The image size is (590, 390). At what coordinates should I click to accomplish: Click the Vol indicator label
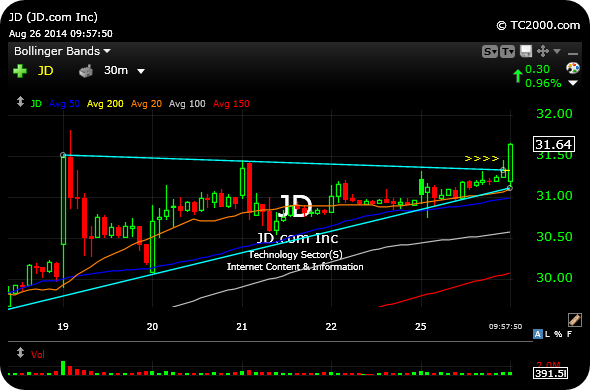(x=38, y=354)
